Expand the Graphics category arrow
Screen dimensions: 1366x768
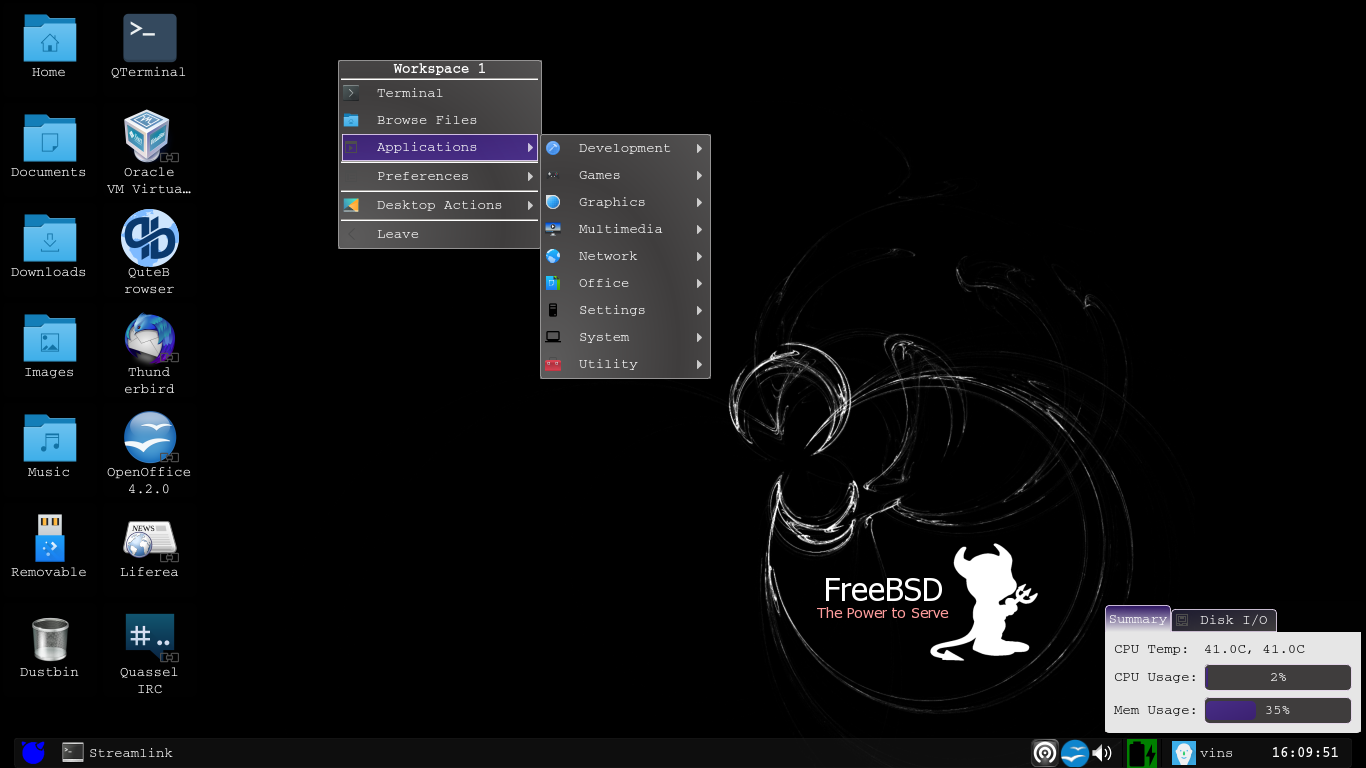coord(699,202)
